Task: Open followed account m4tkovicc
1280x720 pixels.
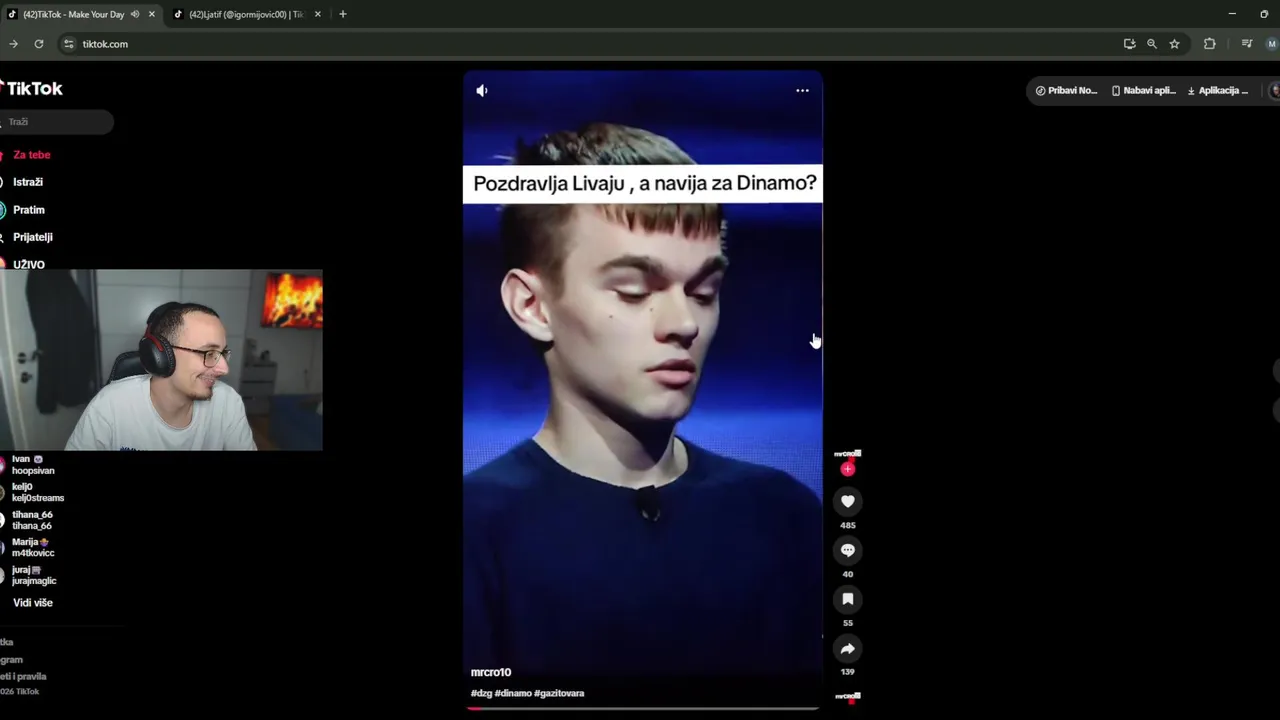Action: coord(32,547)
